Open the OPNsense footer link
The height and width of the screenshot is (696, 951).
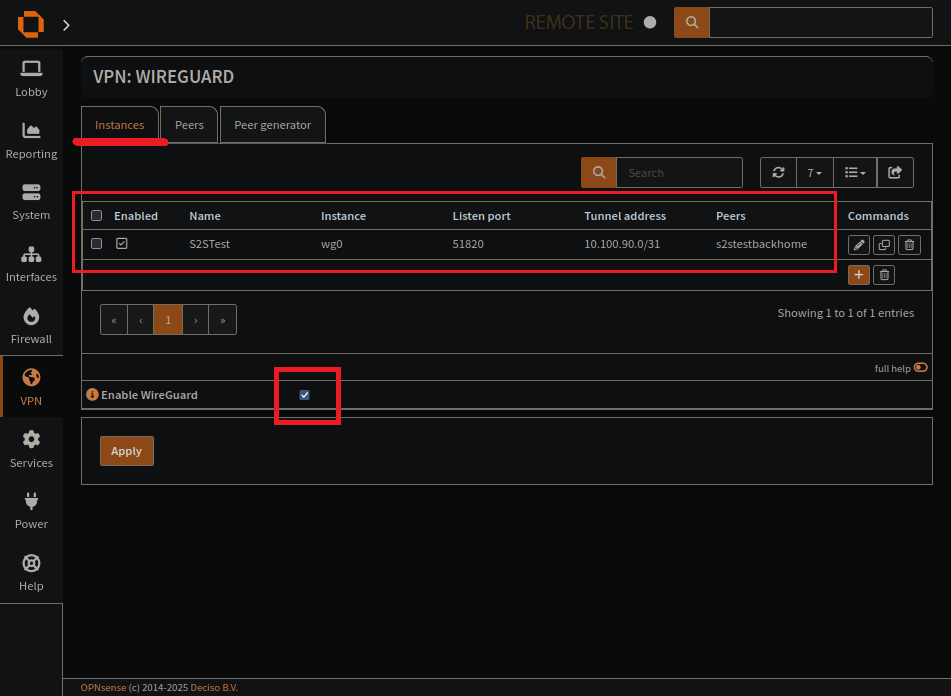point(103,688)
